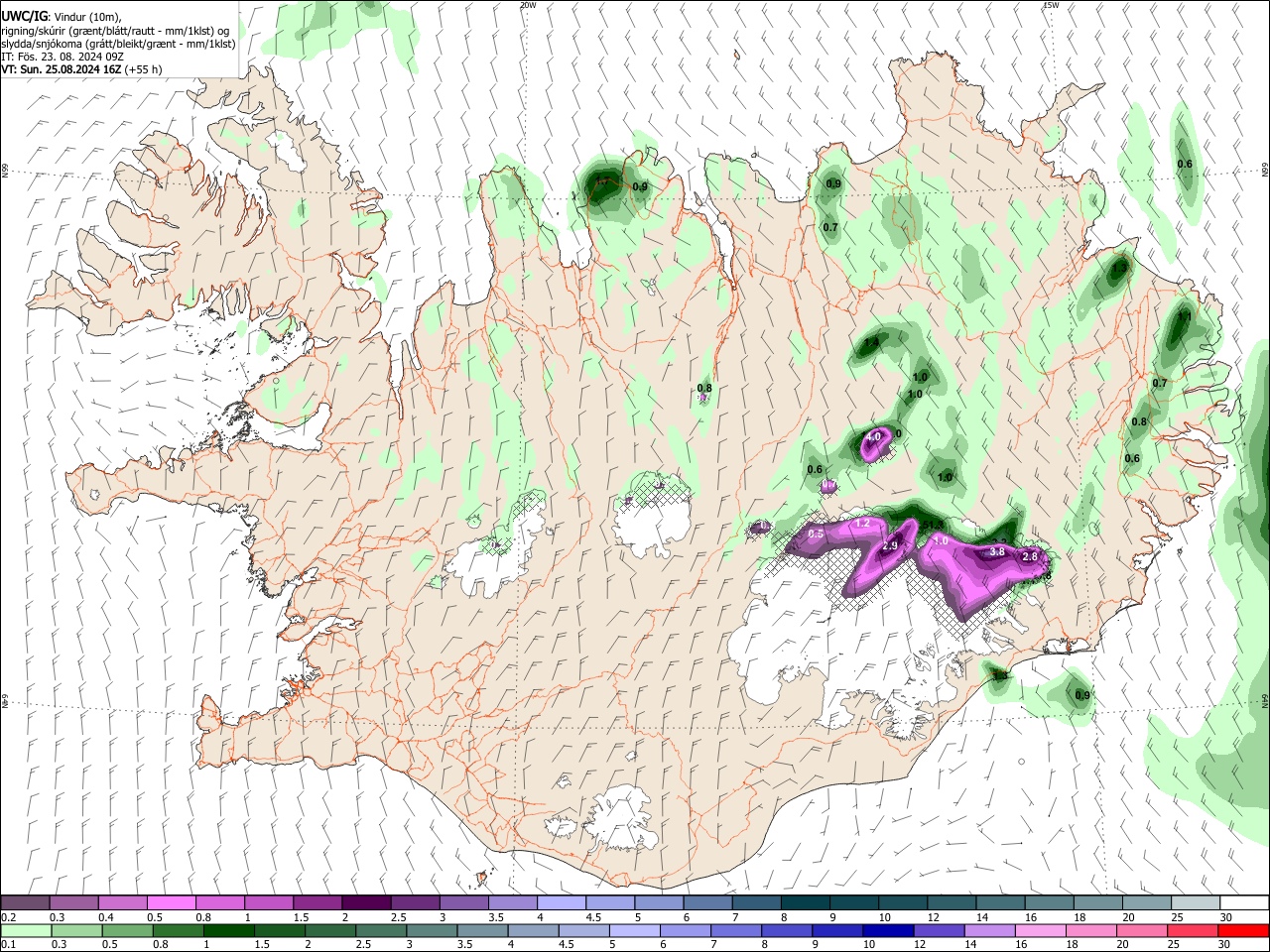Viewport: 1270px width, 952px height.
Task: Click the 'UWC/IG: Vindur (10m)' title text
Action: (x=62, y=17)
